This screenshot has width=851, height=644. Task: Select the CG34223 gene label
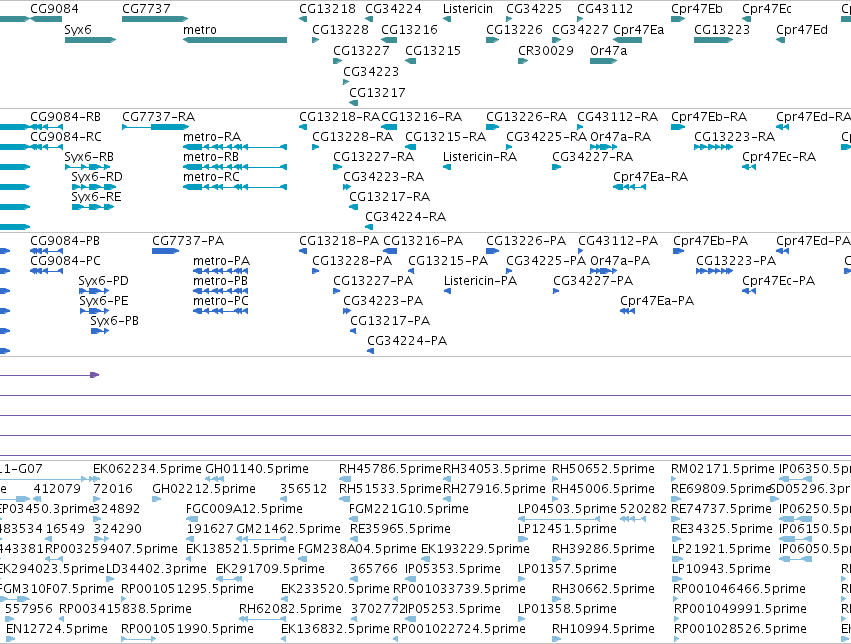click(371, 71)
